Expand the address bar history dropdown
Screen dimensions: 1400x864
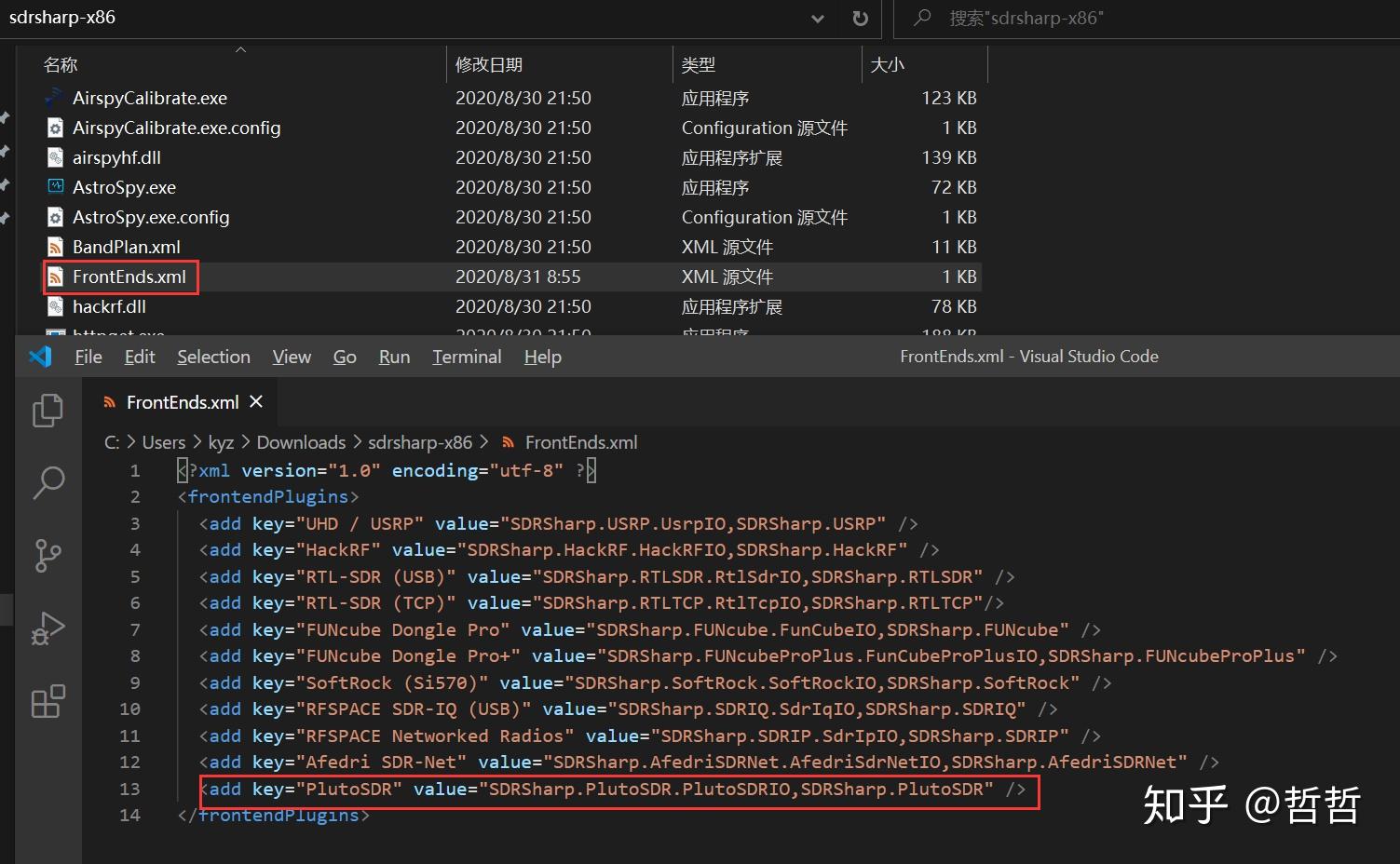click(817, 18)
